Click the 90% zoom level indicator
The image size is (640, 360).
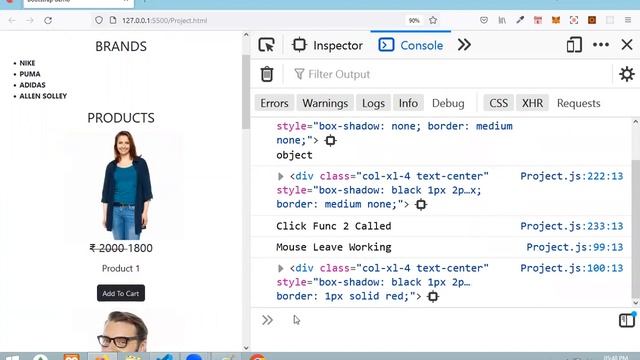(414, 20)
